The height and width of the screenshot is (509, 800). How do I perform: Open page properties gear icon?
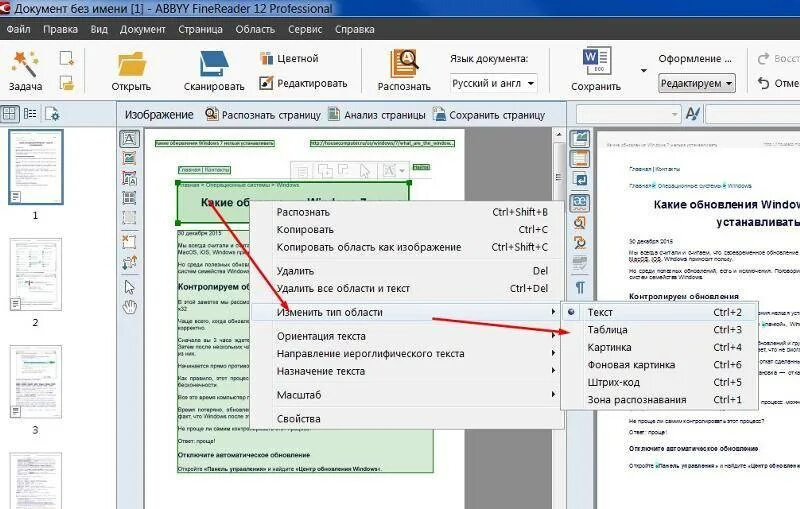(52, 114)
